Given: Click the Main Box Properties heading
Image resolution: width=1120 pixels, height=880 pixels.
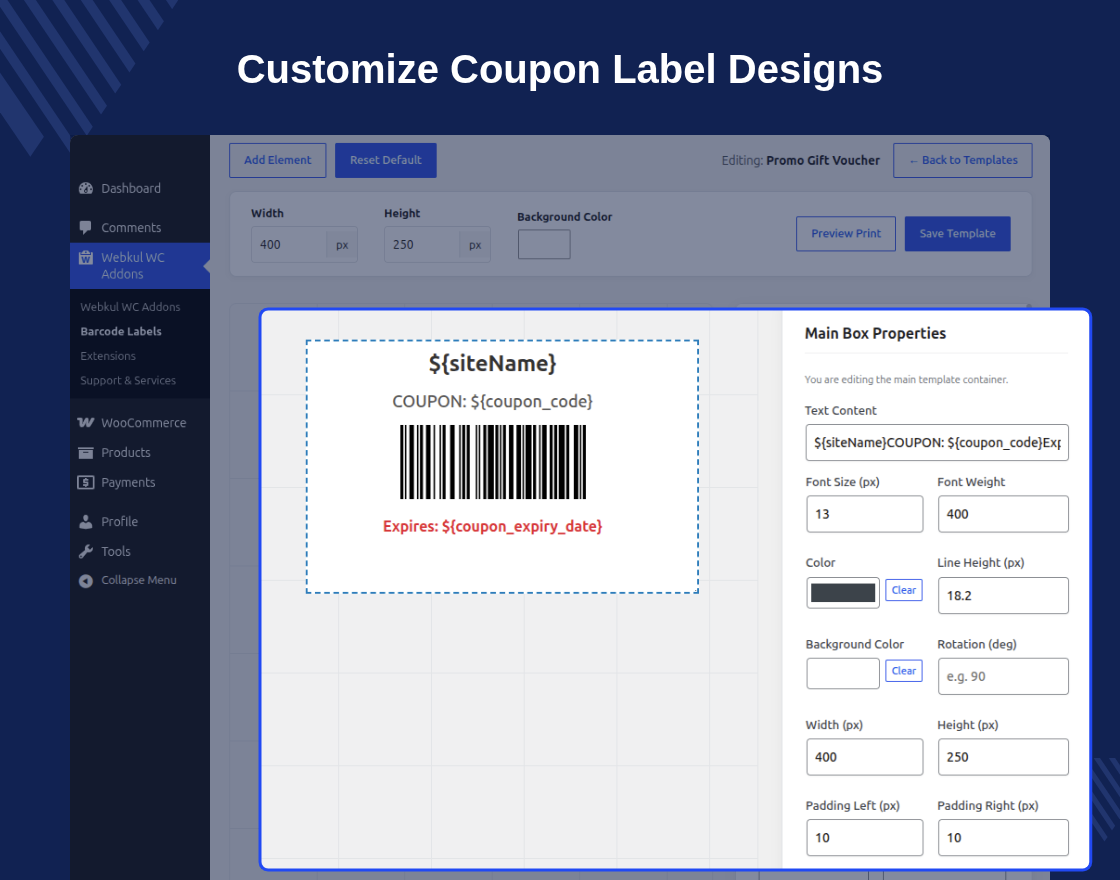Looking at the screenshot, I should click(x=875, y=333).
